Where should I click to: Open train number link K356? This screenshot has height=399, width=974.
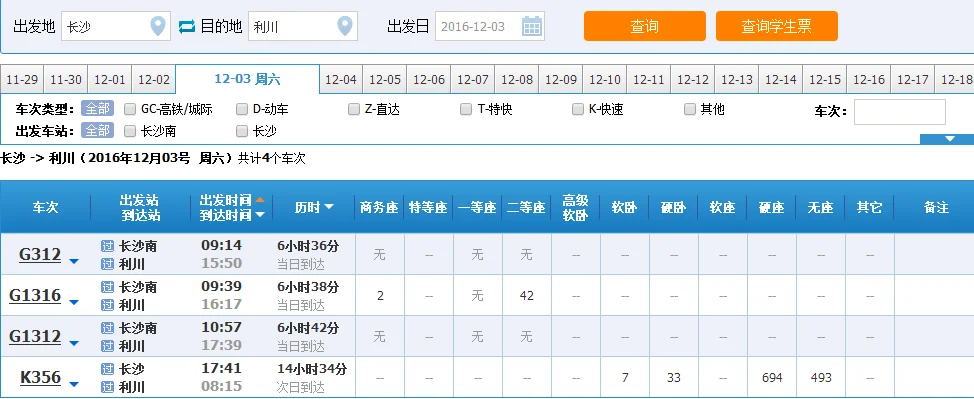pyautogui.click(x=40, y=377)
